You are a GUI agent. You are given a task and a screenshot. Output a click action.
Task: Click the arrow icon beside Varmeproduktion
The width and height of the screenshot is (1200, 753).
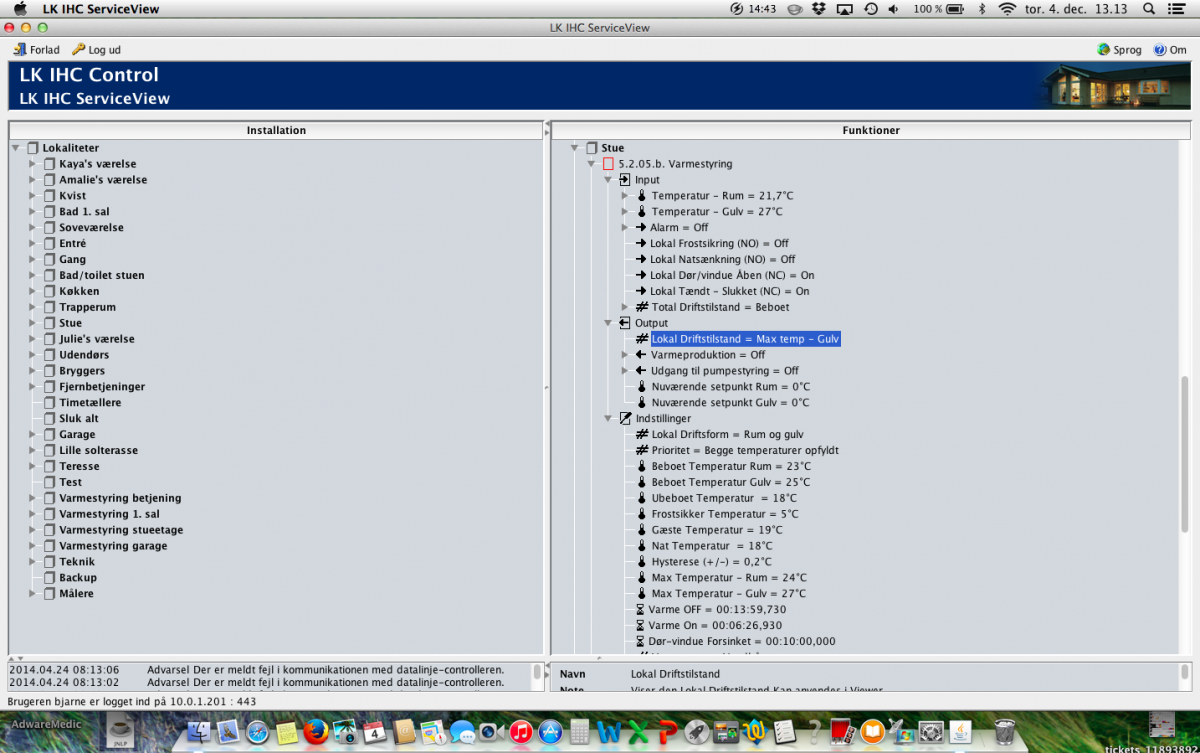[x=641, y=355]
